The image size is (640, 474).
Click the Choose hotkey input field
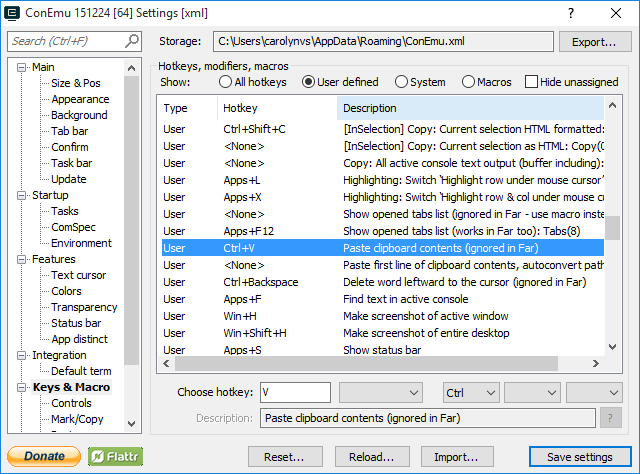tap(295, 392)
